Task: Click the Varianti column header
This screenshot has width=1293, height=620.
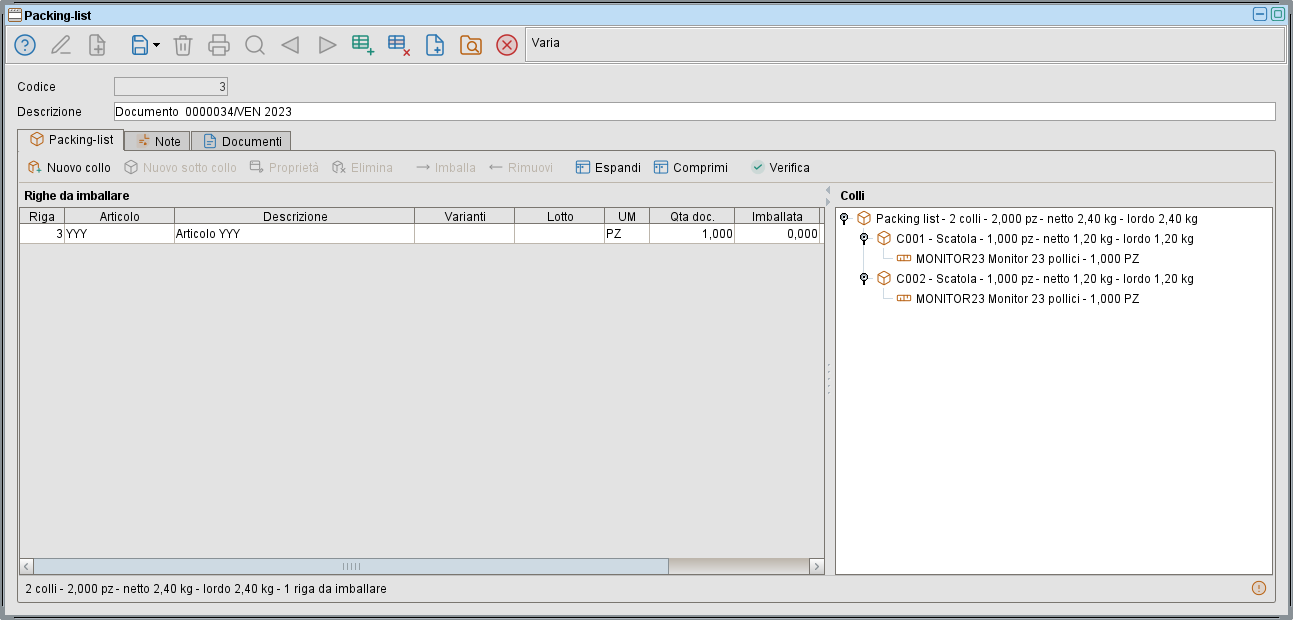Action: point(465,216)
